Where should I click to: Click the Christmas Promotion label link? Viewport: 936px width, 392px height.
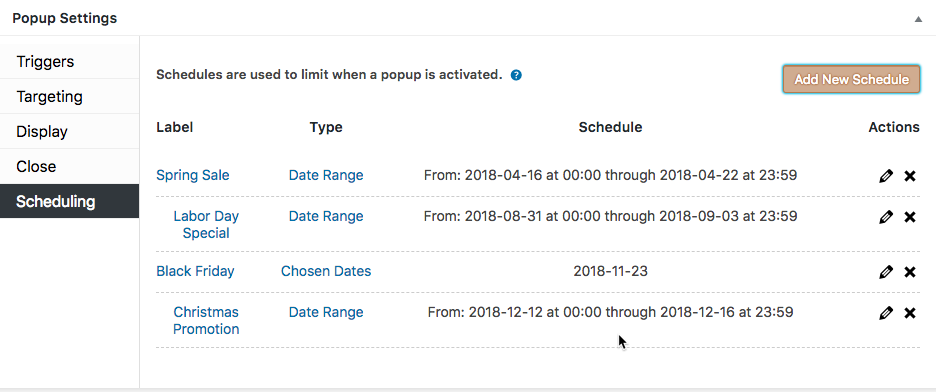tap(206, 320)
